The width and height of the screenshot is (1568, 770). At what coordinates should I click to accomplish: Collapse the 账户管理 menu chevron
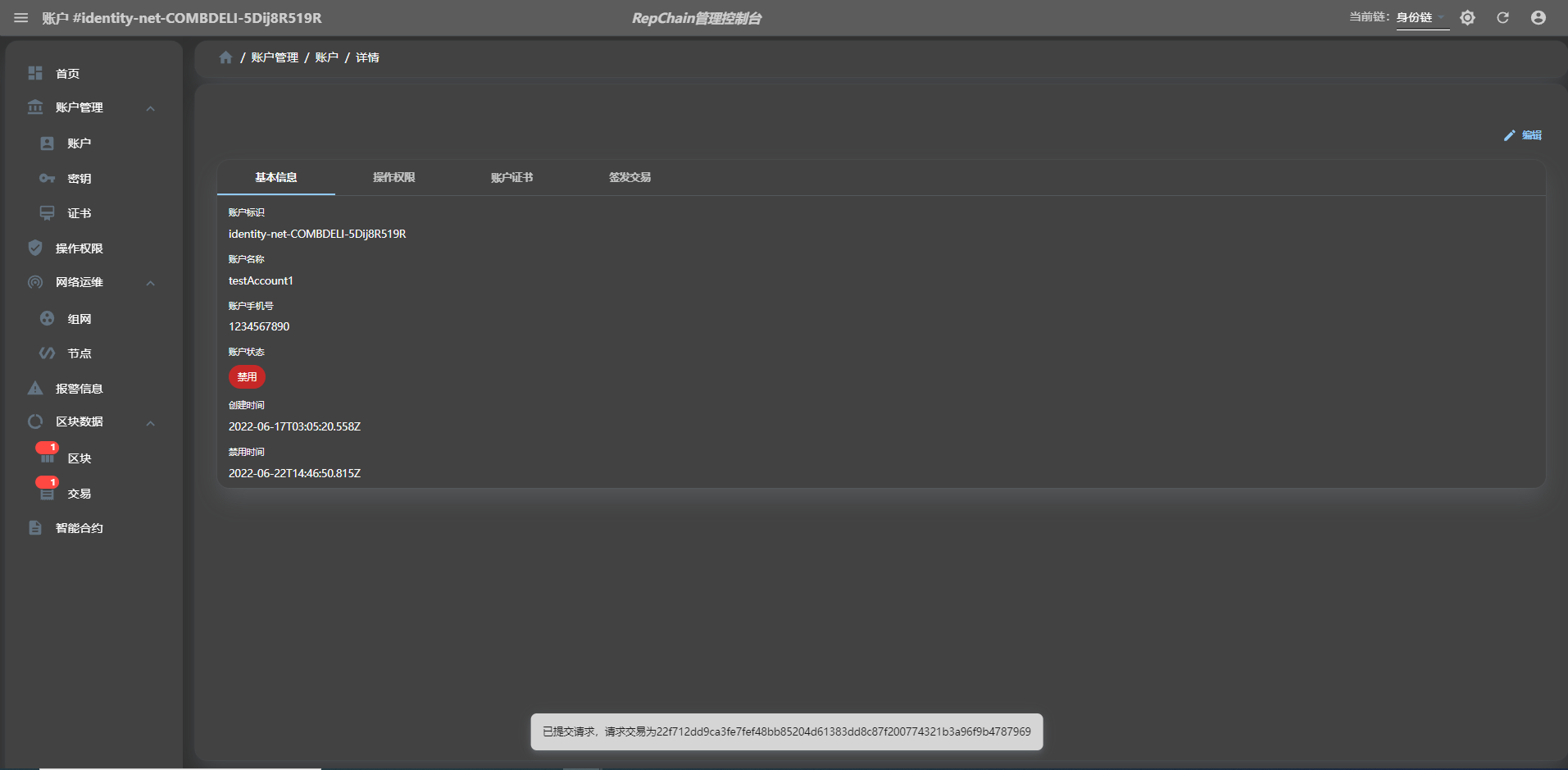151,108
